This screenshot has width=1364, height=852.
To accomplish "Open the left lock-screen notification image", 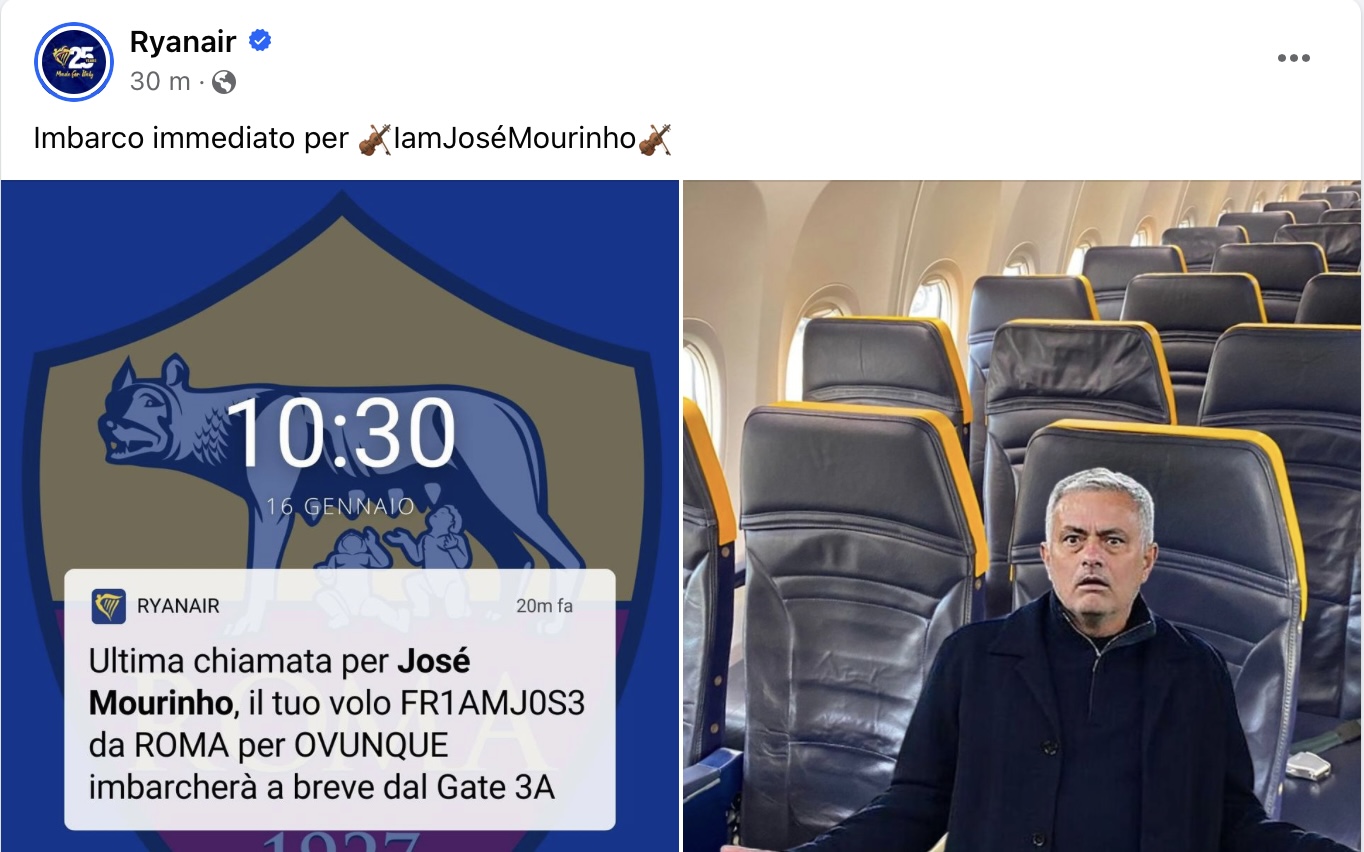I will tap(340, 516).
